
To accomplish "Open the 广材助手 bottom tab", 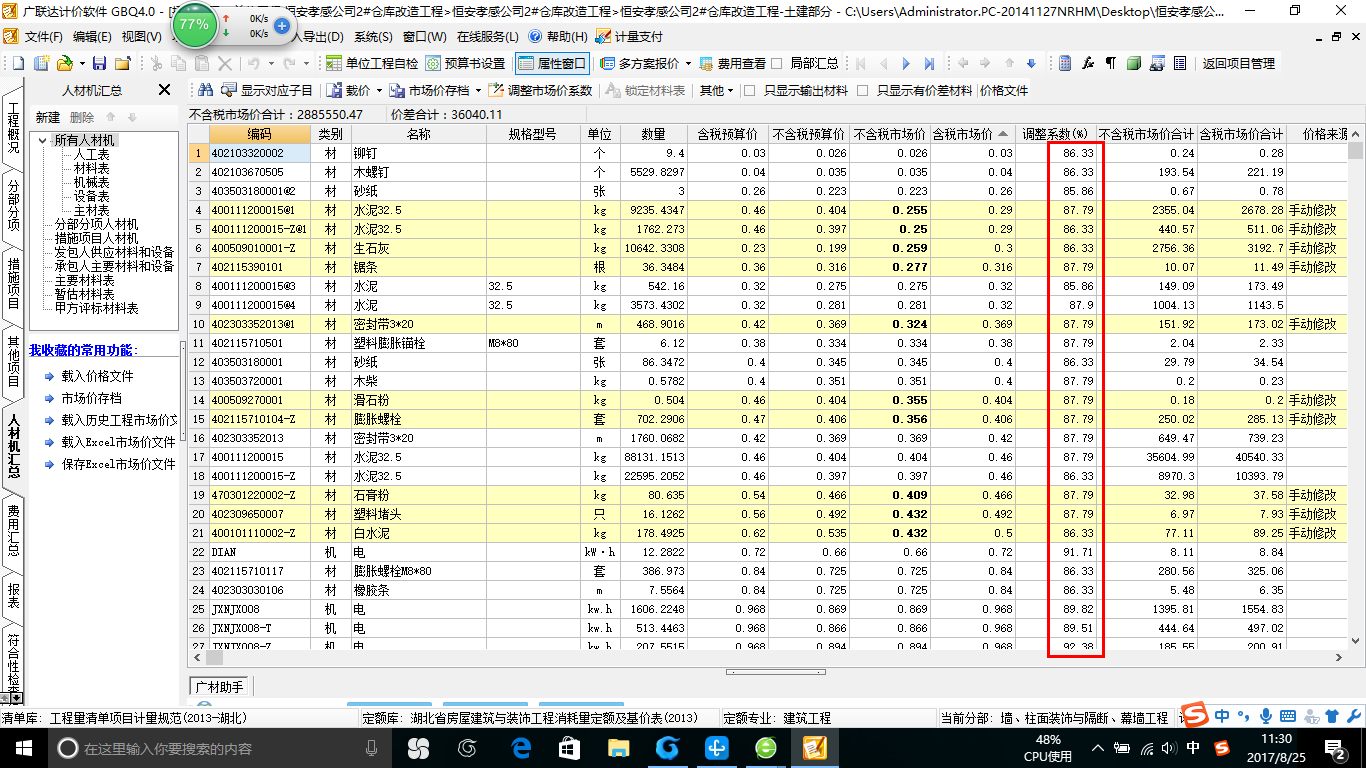I will pos(221,686).
